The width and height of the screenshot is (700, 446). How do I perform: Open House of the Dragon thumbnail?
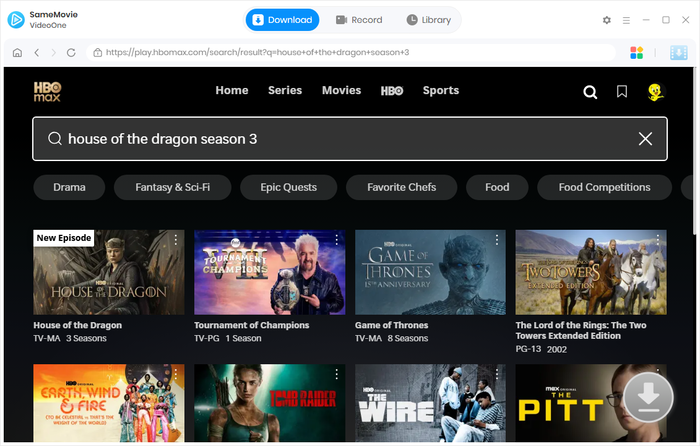(x=108, y=272)
